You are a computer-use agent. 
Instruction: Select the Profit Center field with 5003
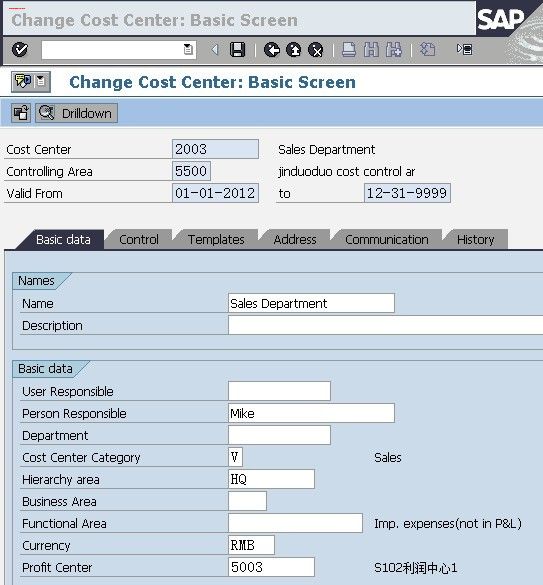(271, 567)
